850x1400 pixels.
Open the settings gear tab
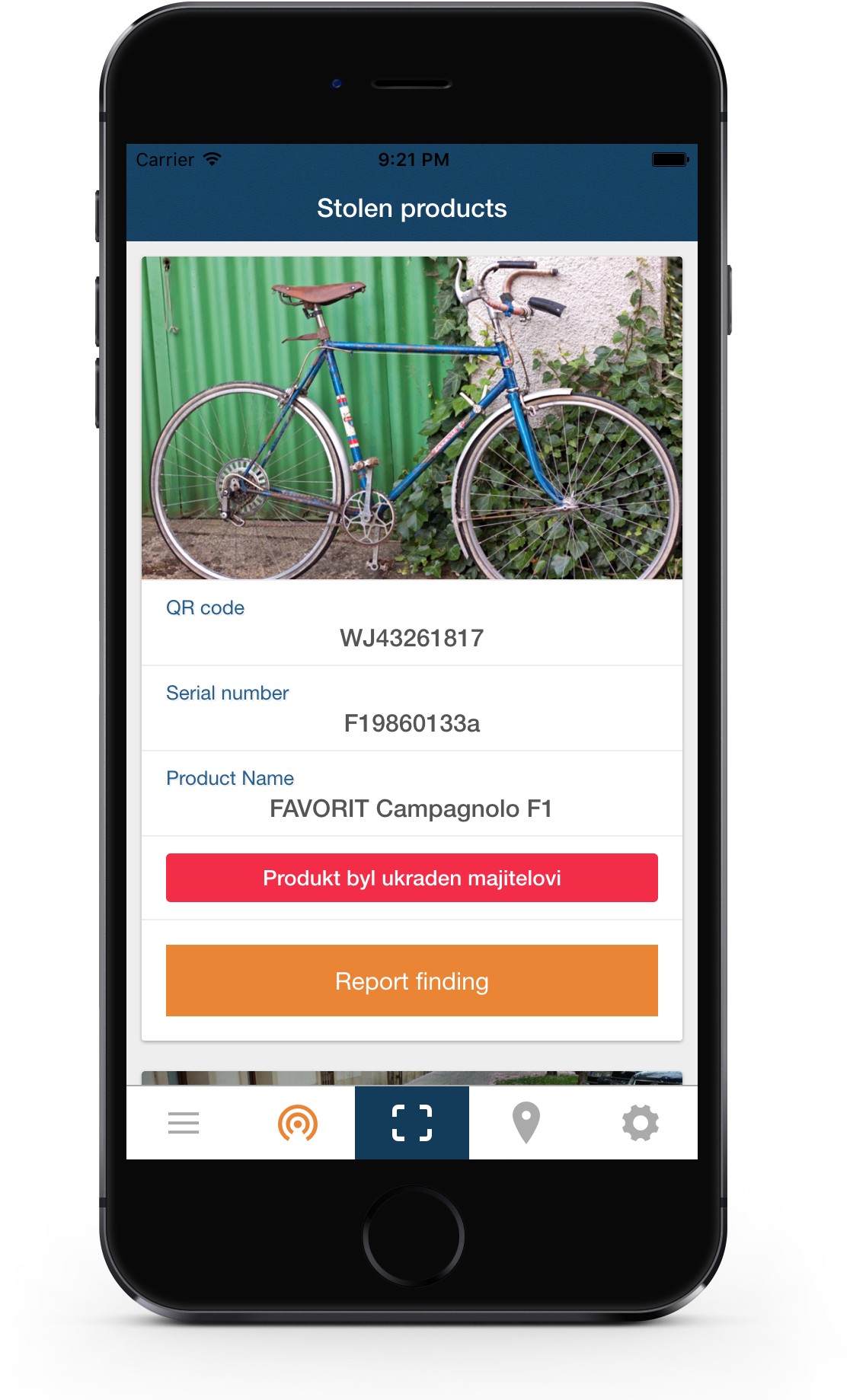(641, 1123)
